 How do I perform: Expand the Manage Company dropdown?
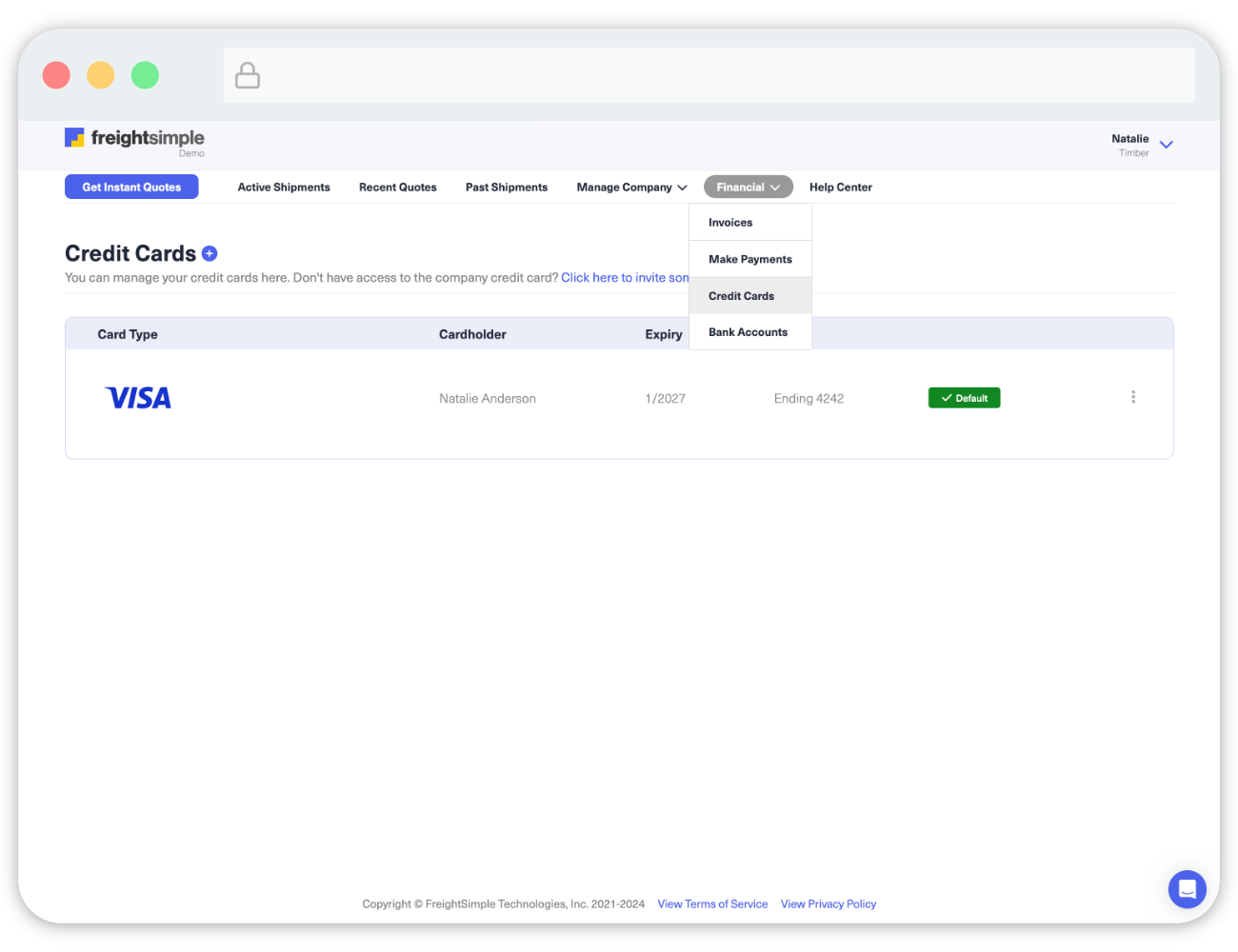click(x=630, y=188)
